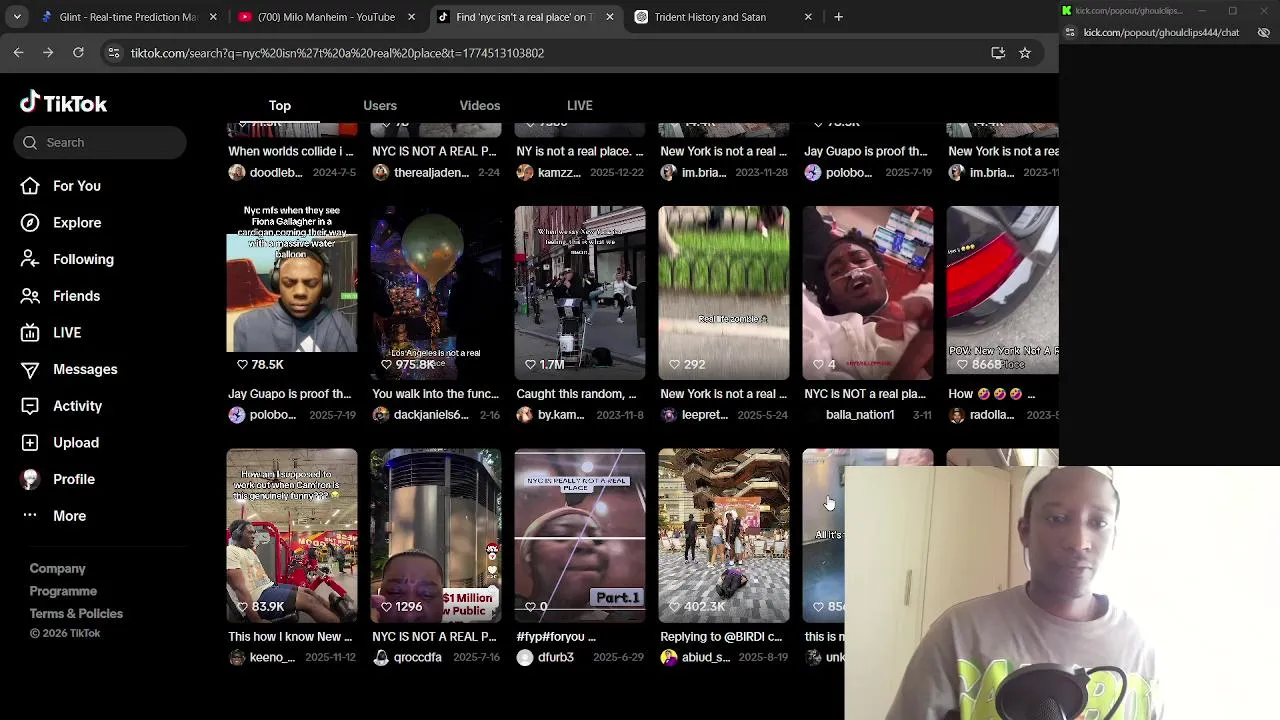Switch to Glint Real-time Prediction tab
This screenshot has height=720, width=1280.
[x=128, y=17]
